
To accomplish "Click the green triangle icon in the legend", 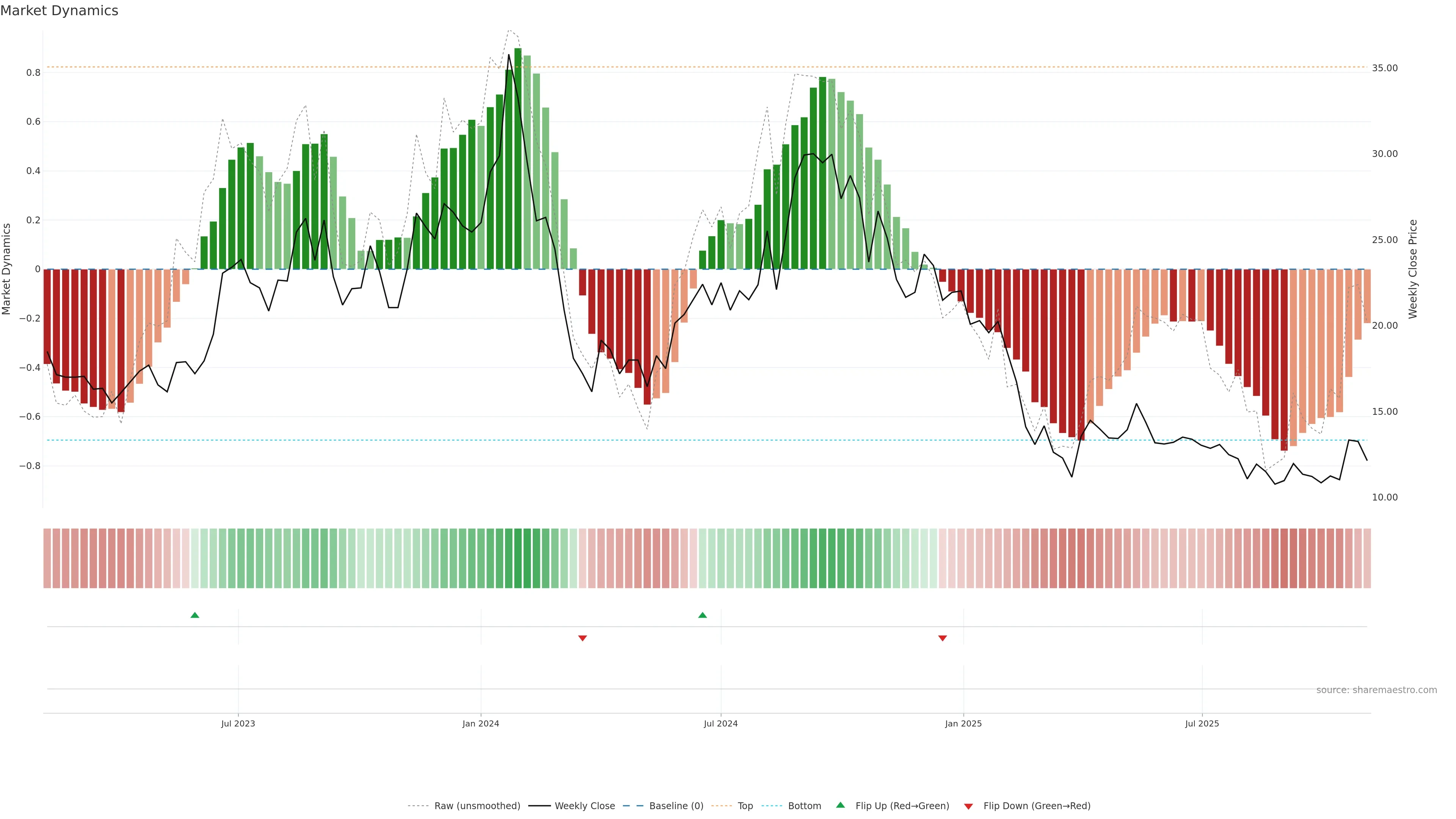I will coord(841,805).
